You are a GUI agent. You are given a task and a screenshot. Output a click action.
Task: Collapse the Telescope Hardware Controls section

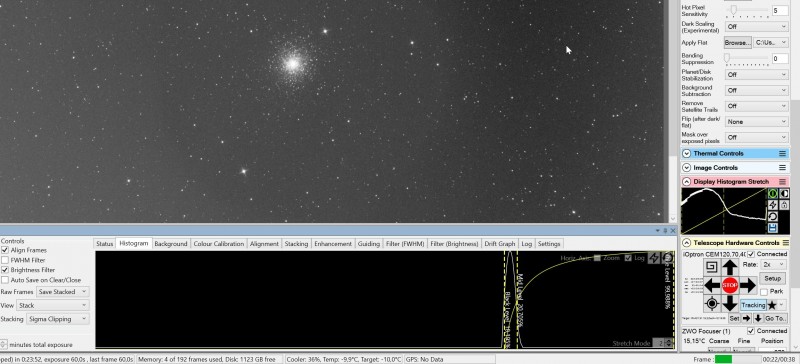tap(687, 243)
